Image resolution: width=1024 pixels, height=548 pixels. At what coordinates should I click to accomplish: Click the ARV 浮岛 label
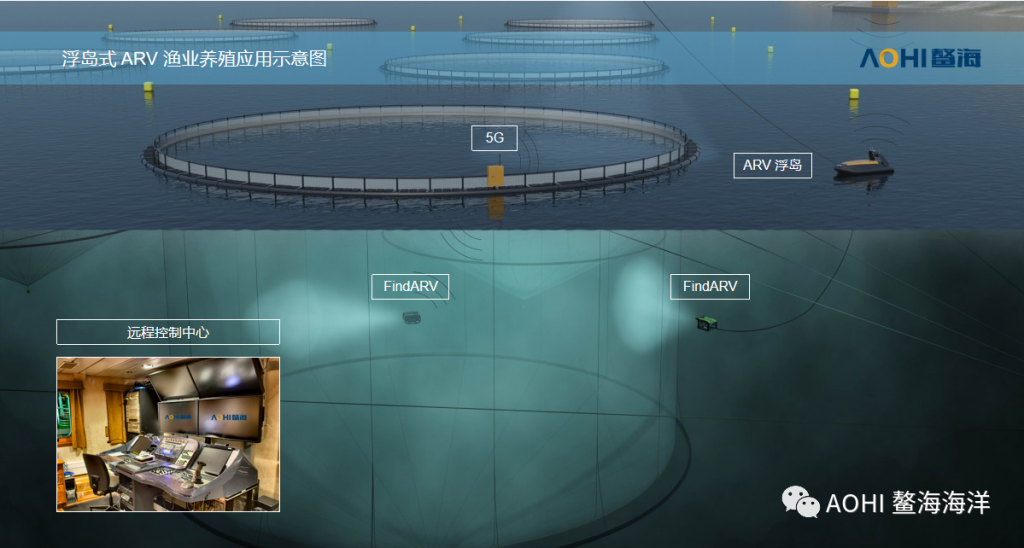pos(772,165)
